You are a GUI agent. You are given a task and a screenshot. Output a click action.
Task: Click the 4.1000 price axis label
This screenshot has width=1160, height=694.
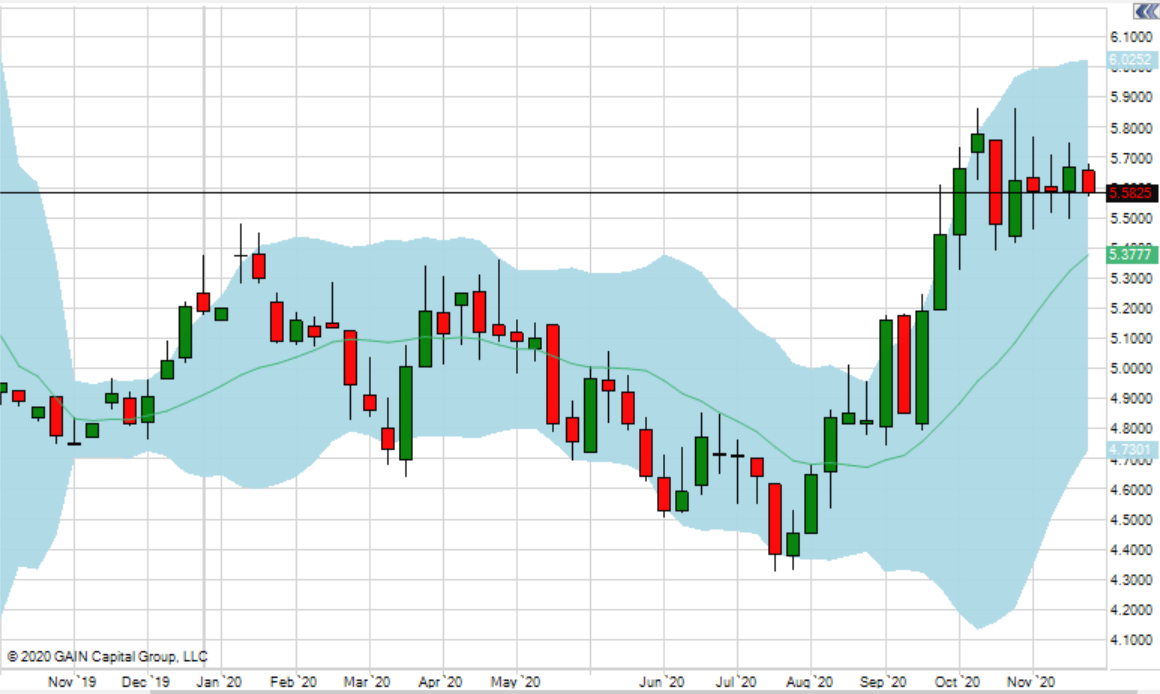[x=1131, y=640]
